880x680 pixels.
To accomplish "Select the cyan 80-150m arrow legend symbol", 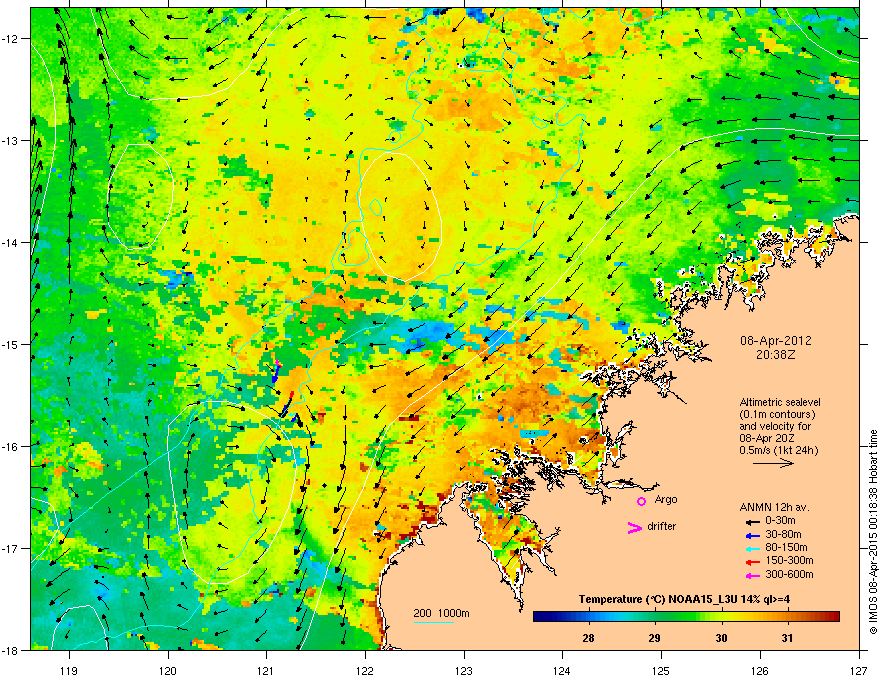I will point(752,548).
